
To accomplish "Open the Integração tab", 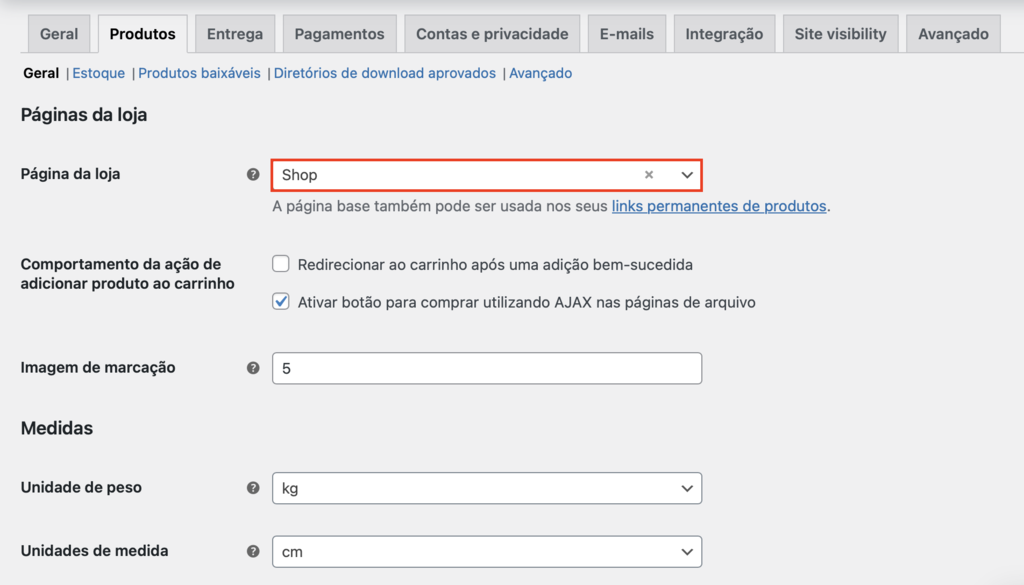I will click(724, 32).
